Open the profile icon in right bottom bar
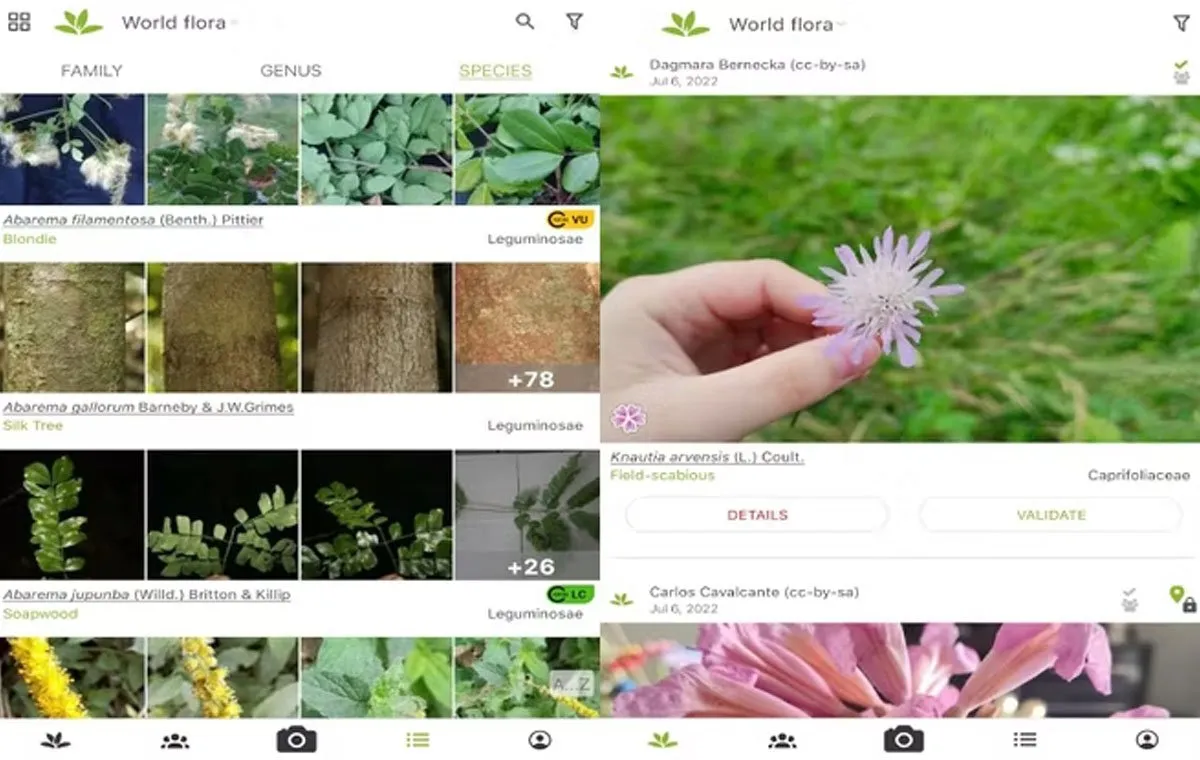The height and width of the screenshot is (760, 1200). (x=1147, y=740)
